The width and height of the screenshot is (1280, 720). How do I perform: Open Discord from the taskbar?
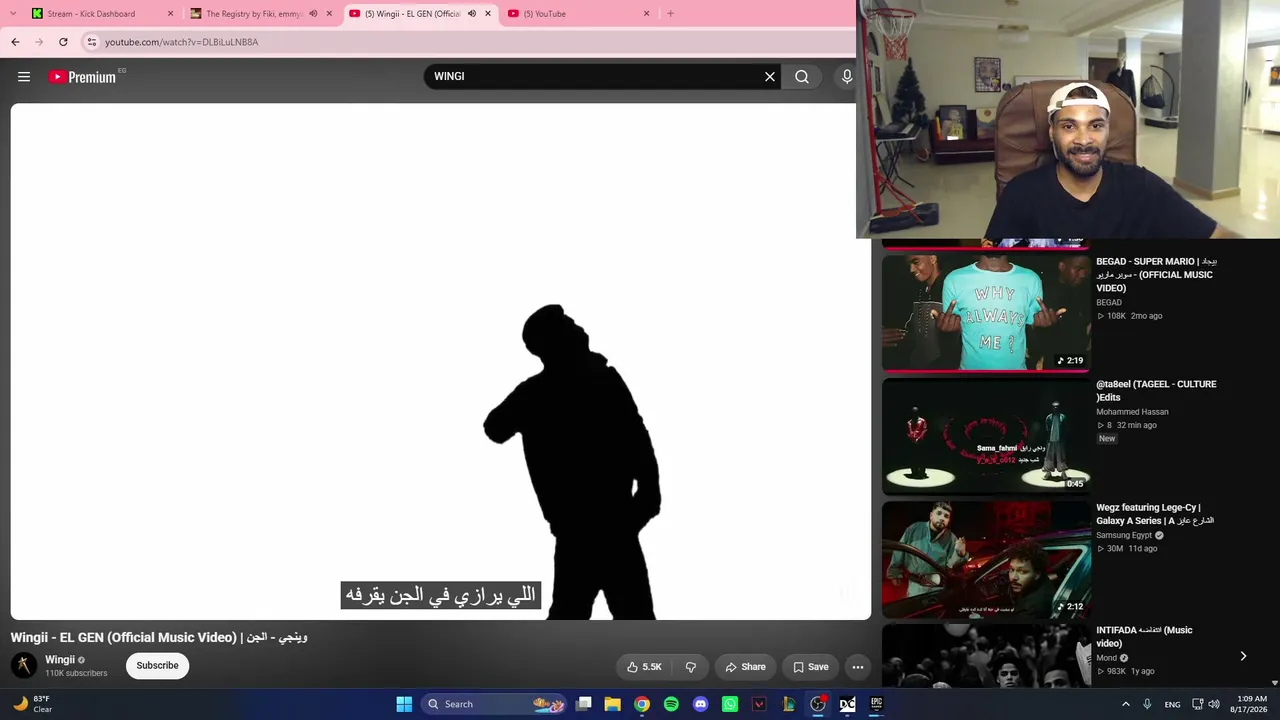[x=700, y=704]
